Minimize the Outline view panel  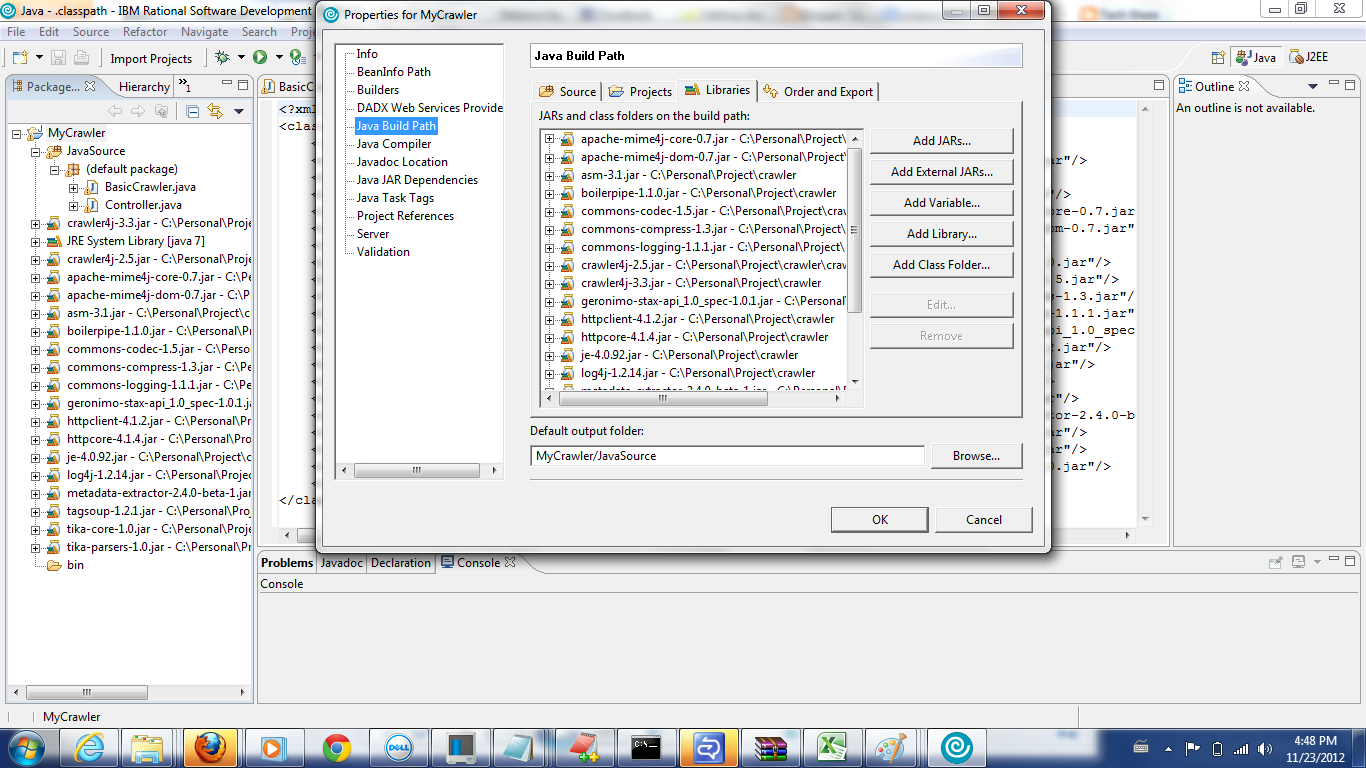(1332, 86)
